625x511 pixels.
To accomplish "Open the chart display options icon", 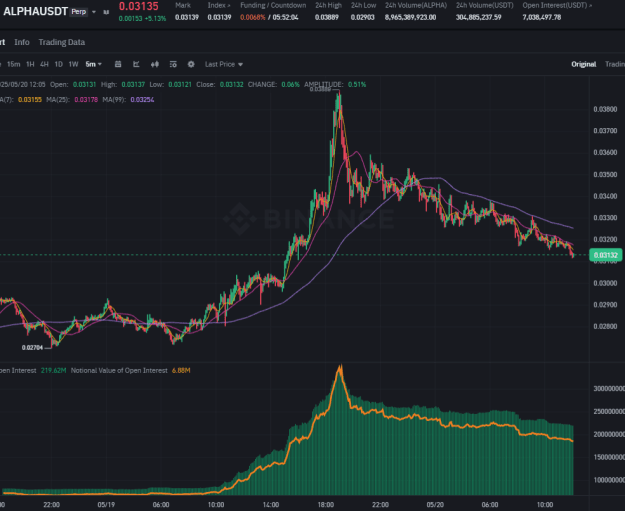I will [173, 64].
